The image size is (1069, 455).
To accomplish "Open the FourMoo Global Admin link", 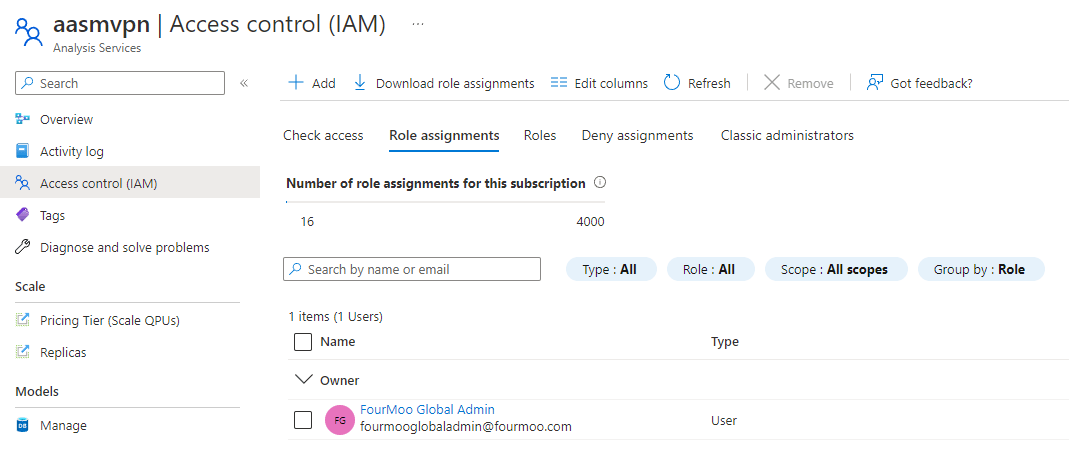I will tap(427, 409).
